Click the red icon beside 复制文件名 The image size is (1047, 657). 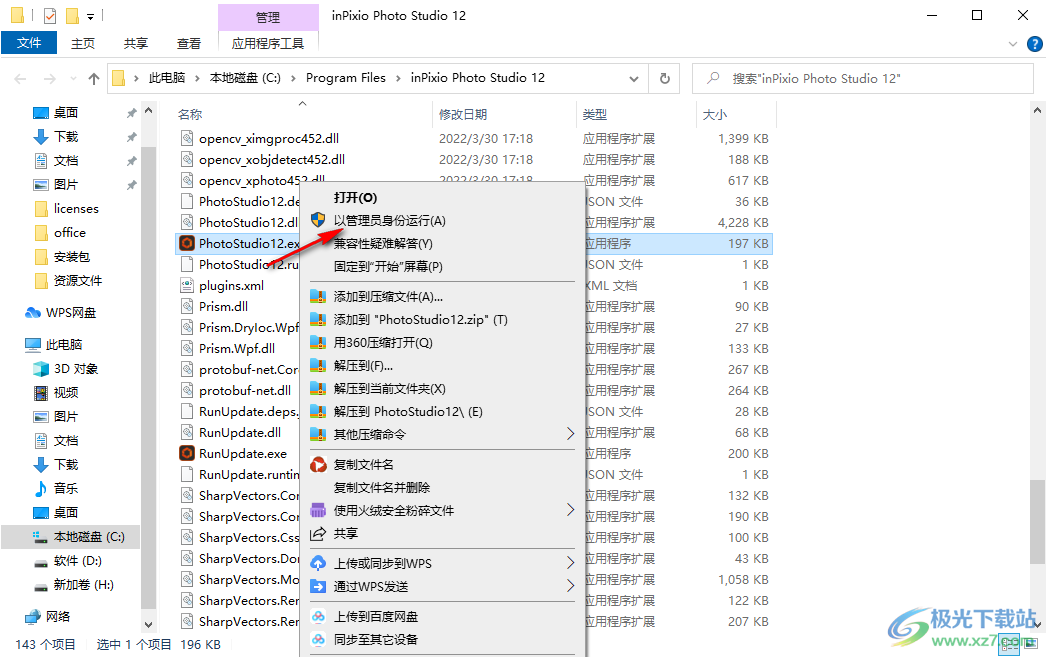pyautogui.click(x=319, y=464)
